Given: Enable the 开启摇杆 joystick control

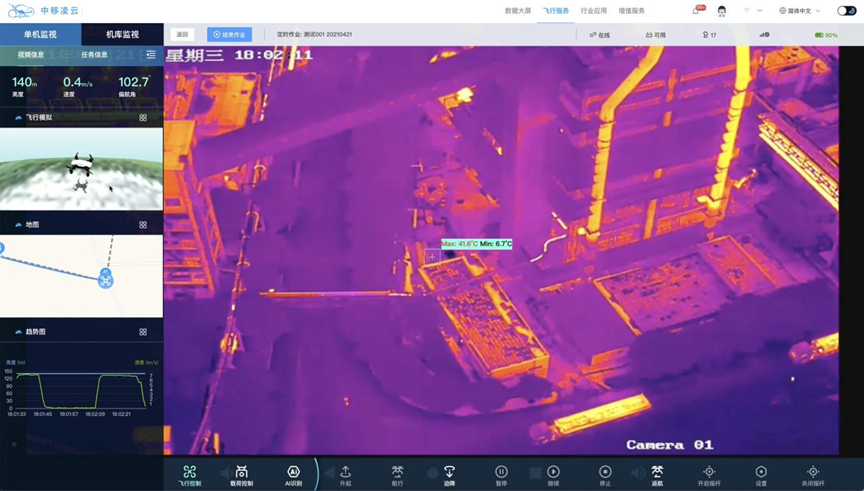Looking at the screenshot, I should [x=709, y=475].
